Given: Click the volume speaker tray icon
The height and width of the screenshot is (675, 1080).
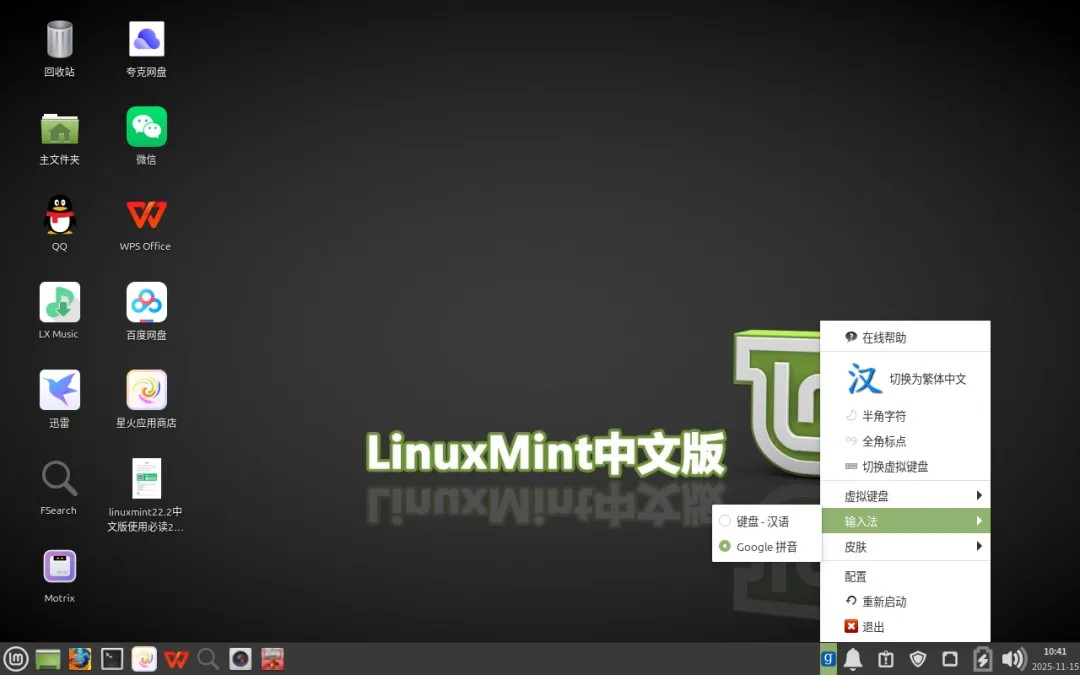Looking at the screenshot, I should (1014, 659).
